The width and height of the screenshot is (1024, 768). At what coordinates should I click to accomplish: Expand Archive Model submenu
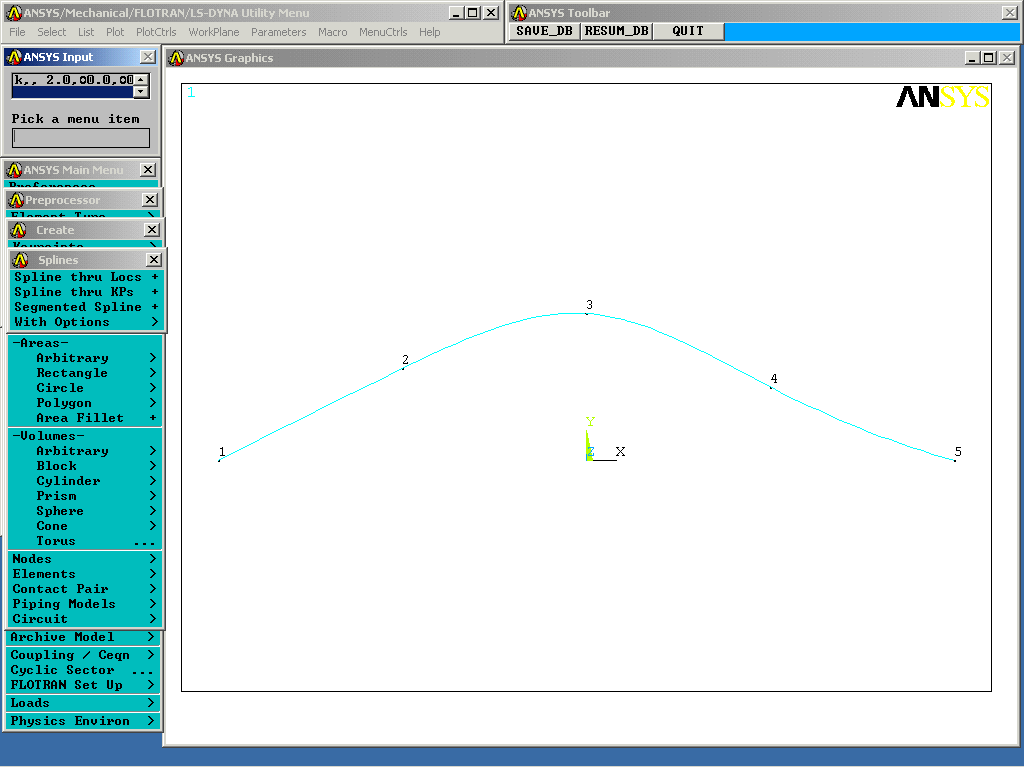tap(83, 637)
